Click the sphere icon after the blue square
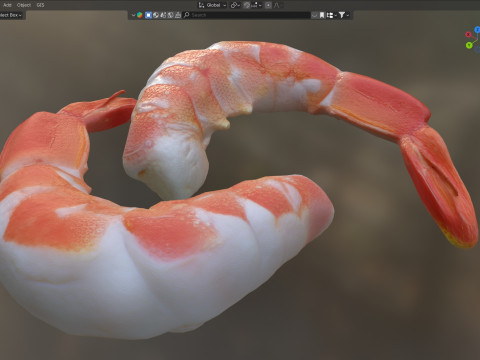The width and height of the screenshot is (480, 360). click(156, 15)
